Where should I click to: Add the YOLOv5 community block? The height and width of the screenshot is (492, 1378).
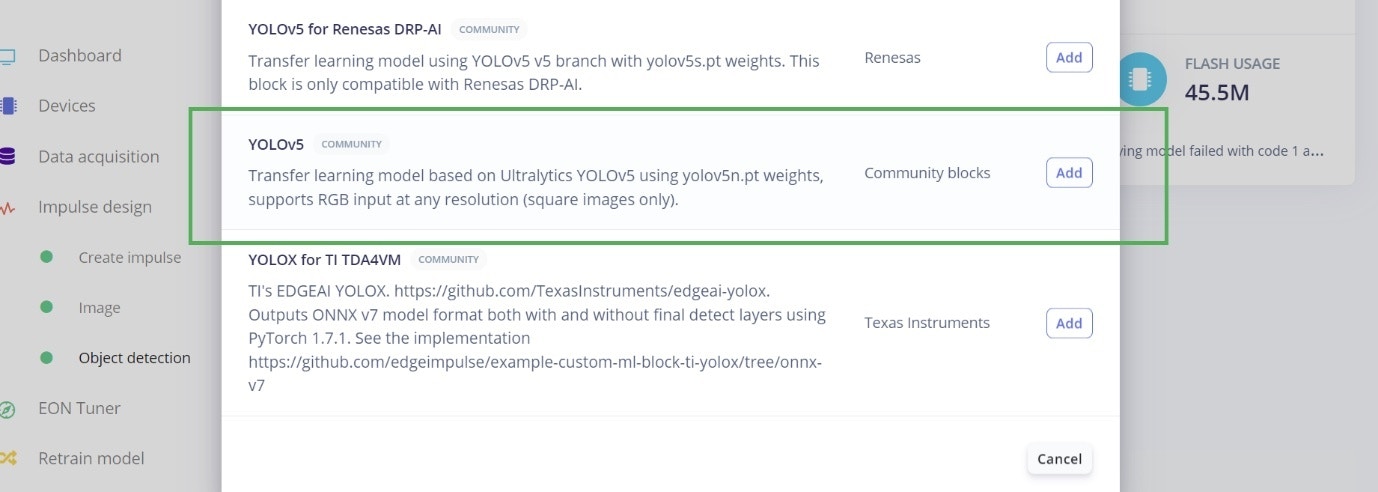(x=1069, y=172)
